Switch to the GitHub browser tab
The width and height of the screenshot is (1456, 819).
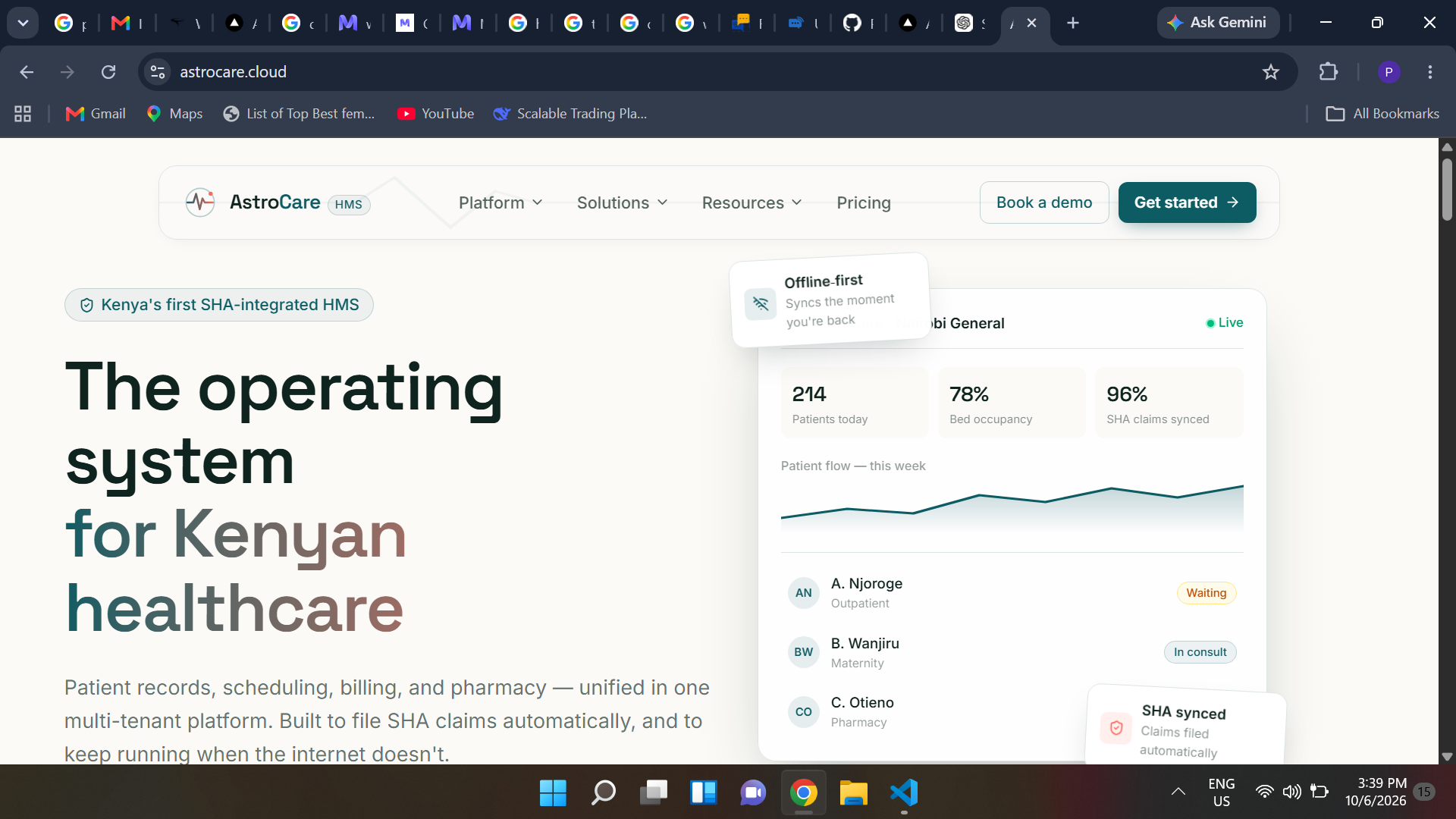pos(858,23)
